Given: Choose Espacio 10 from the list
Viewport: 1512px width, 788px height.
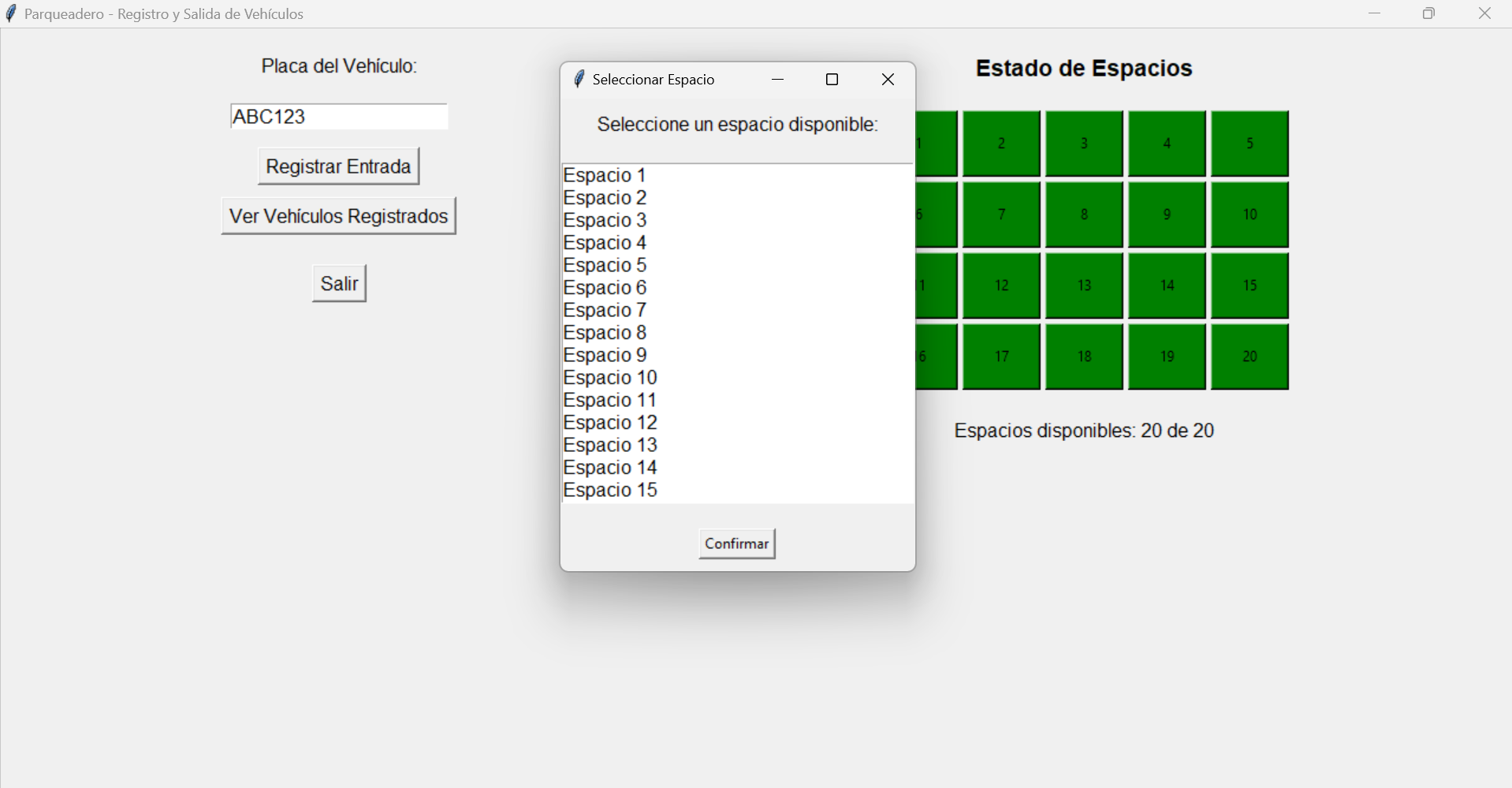Looking at the screenshot, I should 738,377.
